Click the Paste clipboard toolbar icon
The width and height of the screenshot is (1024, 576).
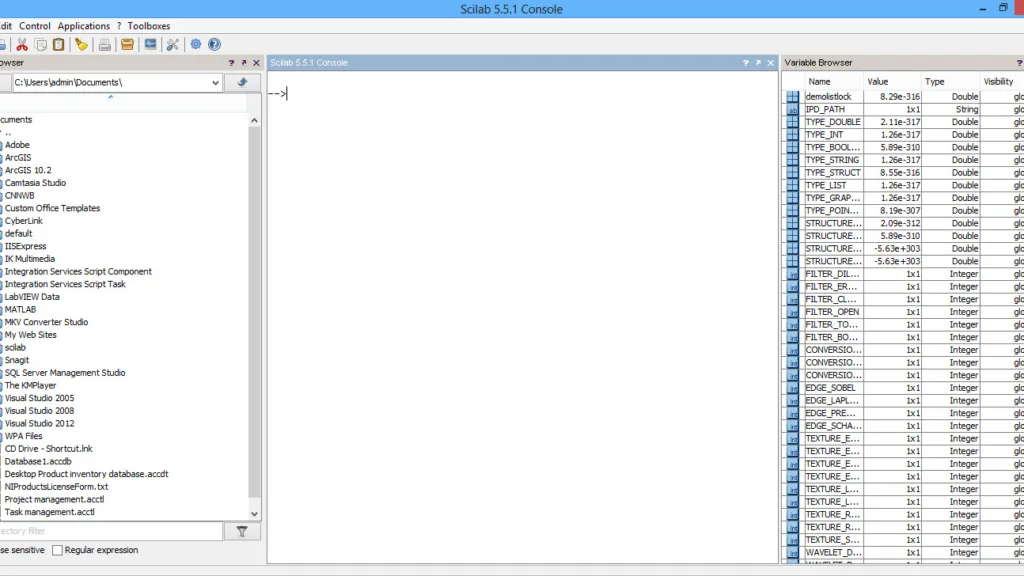coord(59,44)
